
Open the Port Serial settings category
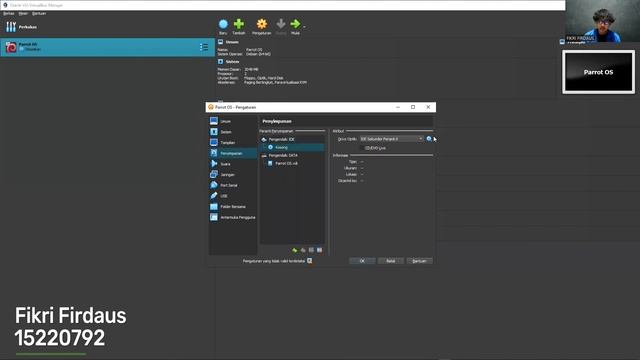233,185
